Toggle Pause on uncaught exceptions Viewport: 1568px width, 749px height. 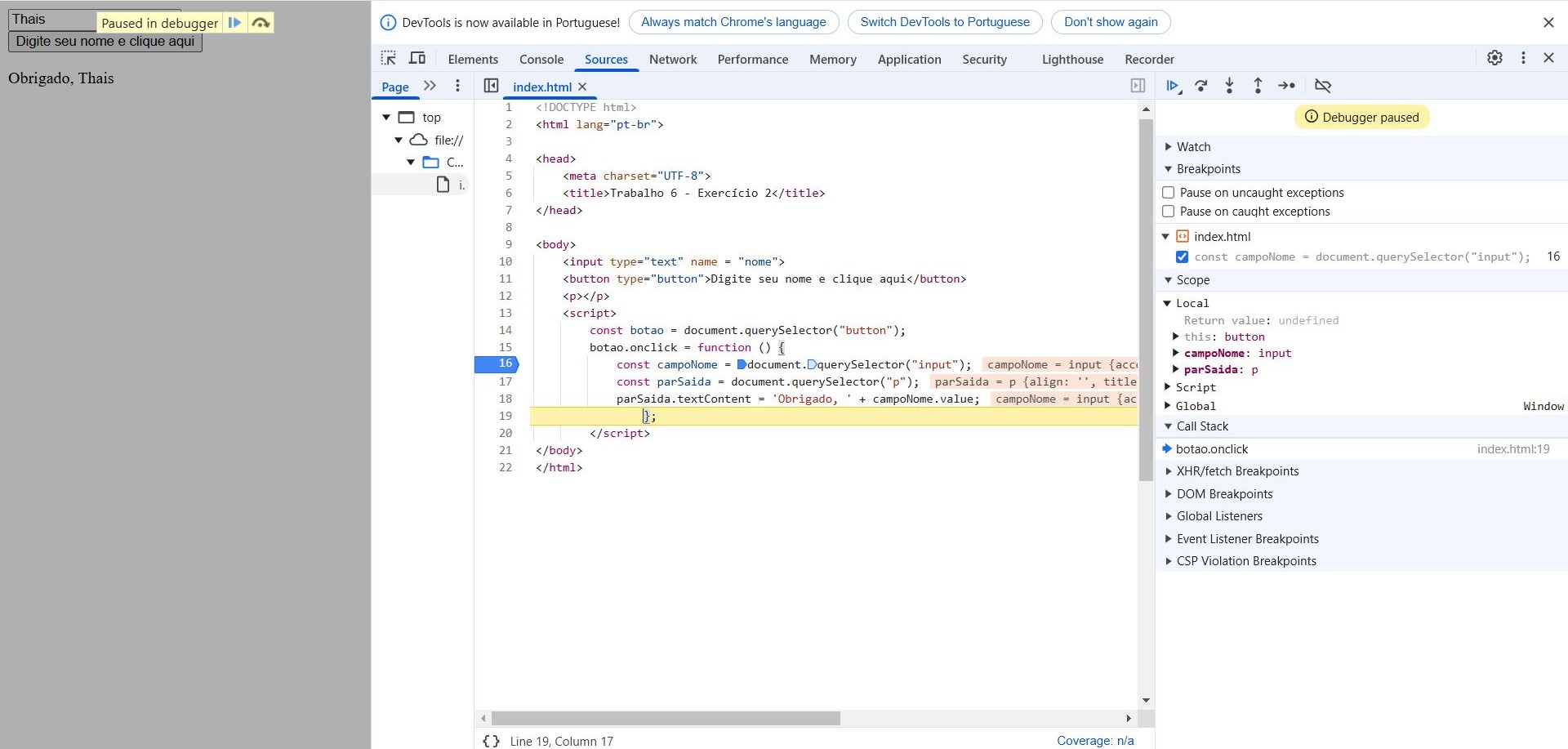click(x=1169, y=193)
